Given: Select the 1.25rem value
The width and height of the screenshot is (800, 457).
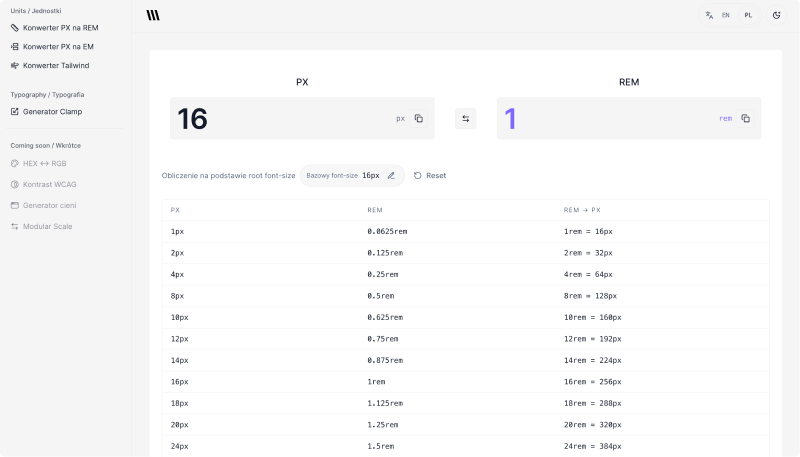Looking at the screenshot, I should 383,424.
